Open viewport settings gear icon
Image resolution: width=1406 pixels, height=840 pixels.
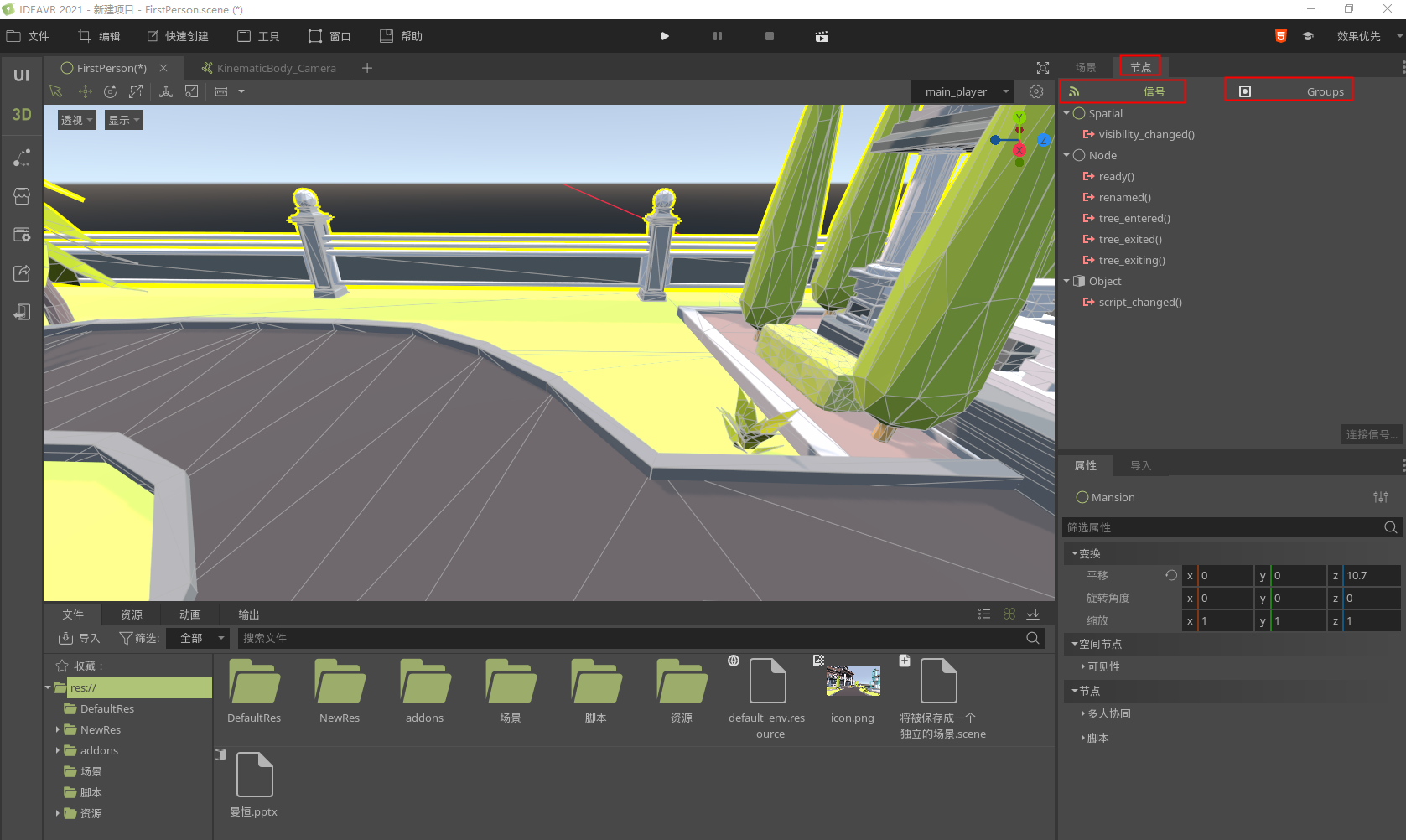[x=1036, y=91]
